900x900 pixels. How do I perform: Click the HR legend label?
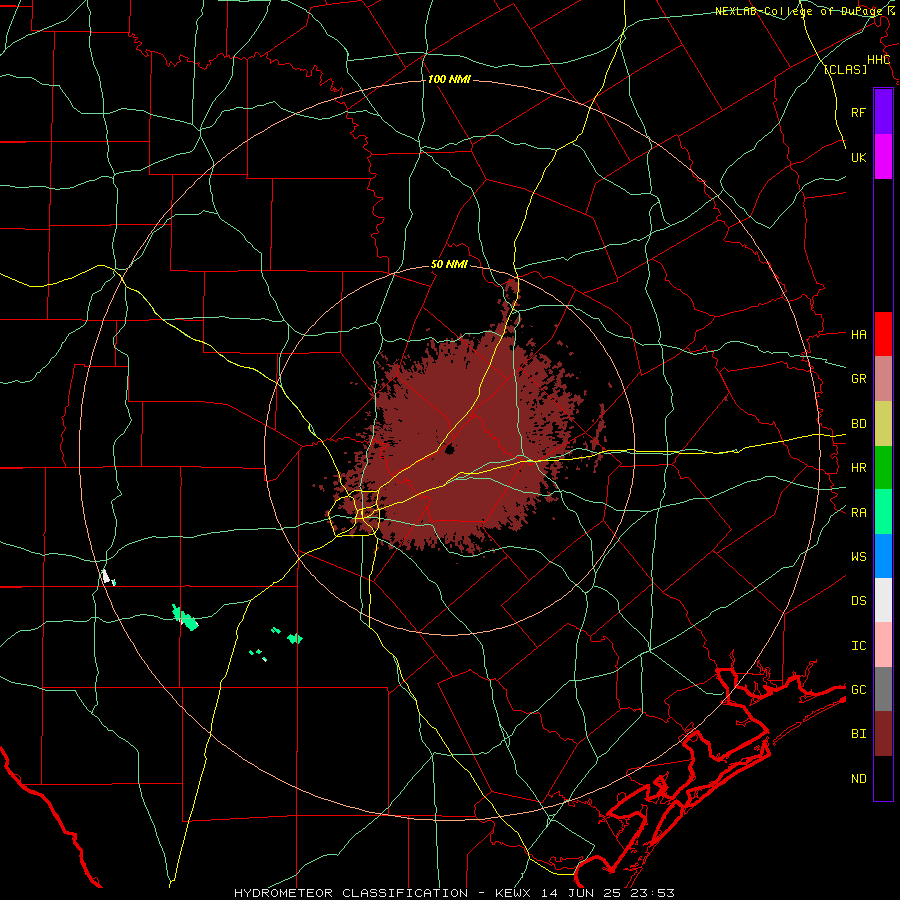[x=858, y=468]
